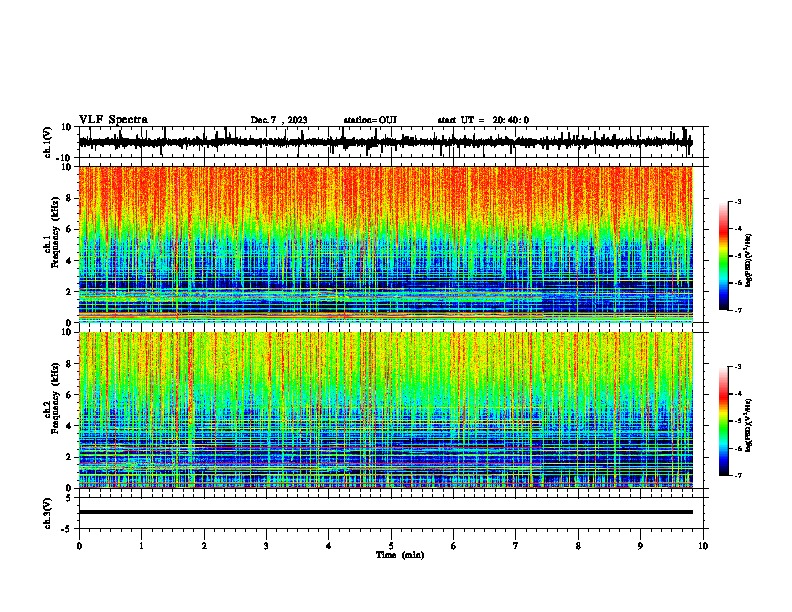This screenshot has height=612, width=792.
Task: Click time axis tick label 9
Action: (640, 546)
